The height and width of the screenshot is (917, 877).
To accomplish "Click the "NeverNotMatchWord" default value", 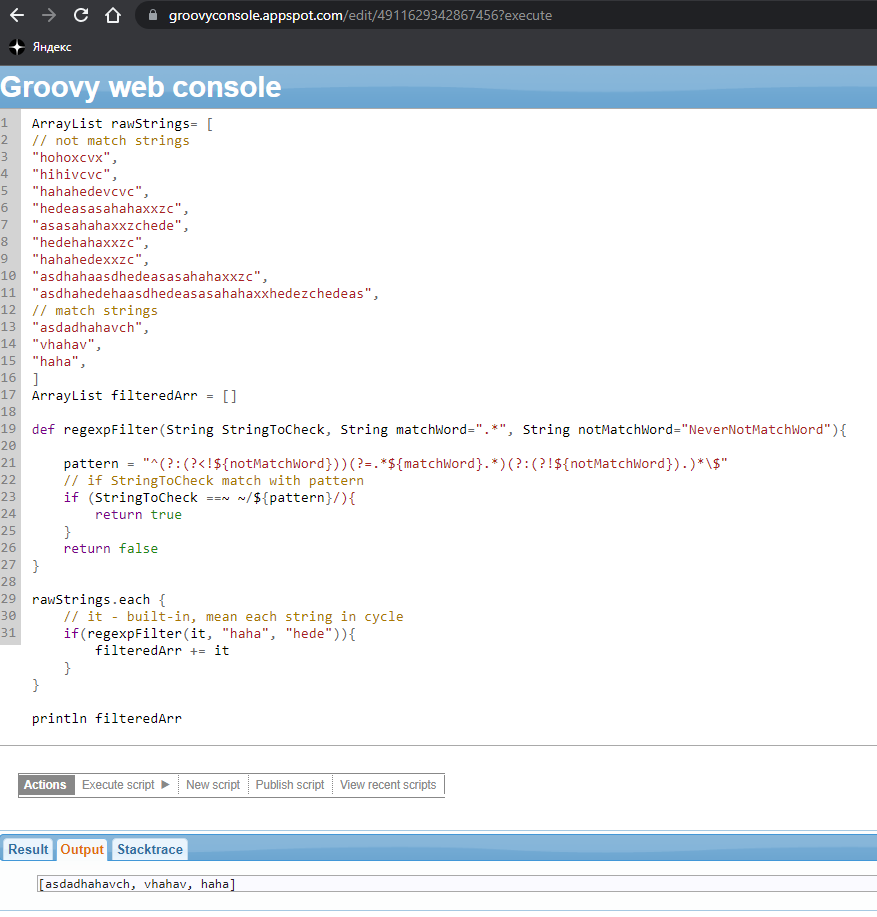I will point(757,430).
